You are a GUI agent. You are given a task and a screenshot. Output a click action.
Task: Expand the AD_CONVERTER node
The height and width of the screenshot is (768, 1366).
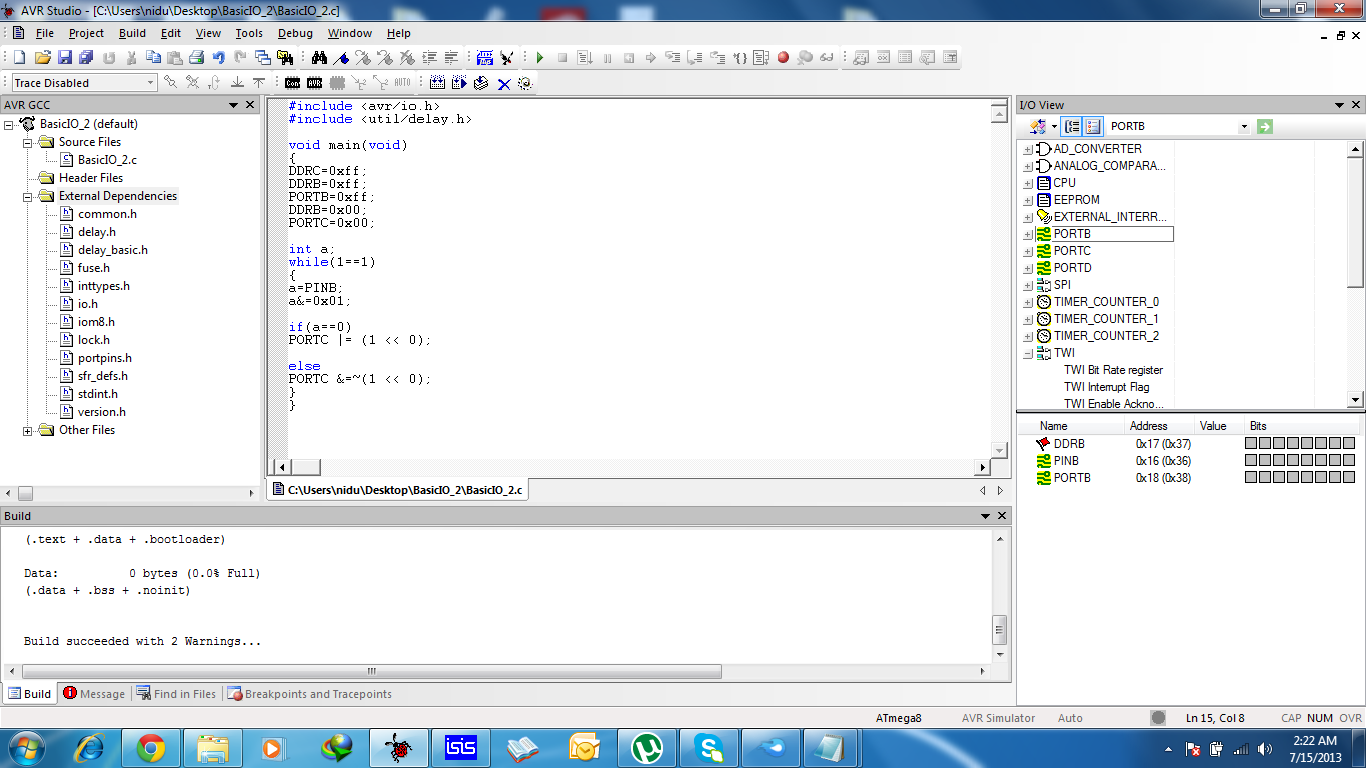1027,149
